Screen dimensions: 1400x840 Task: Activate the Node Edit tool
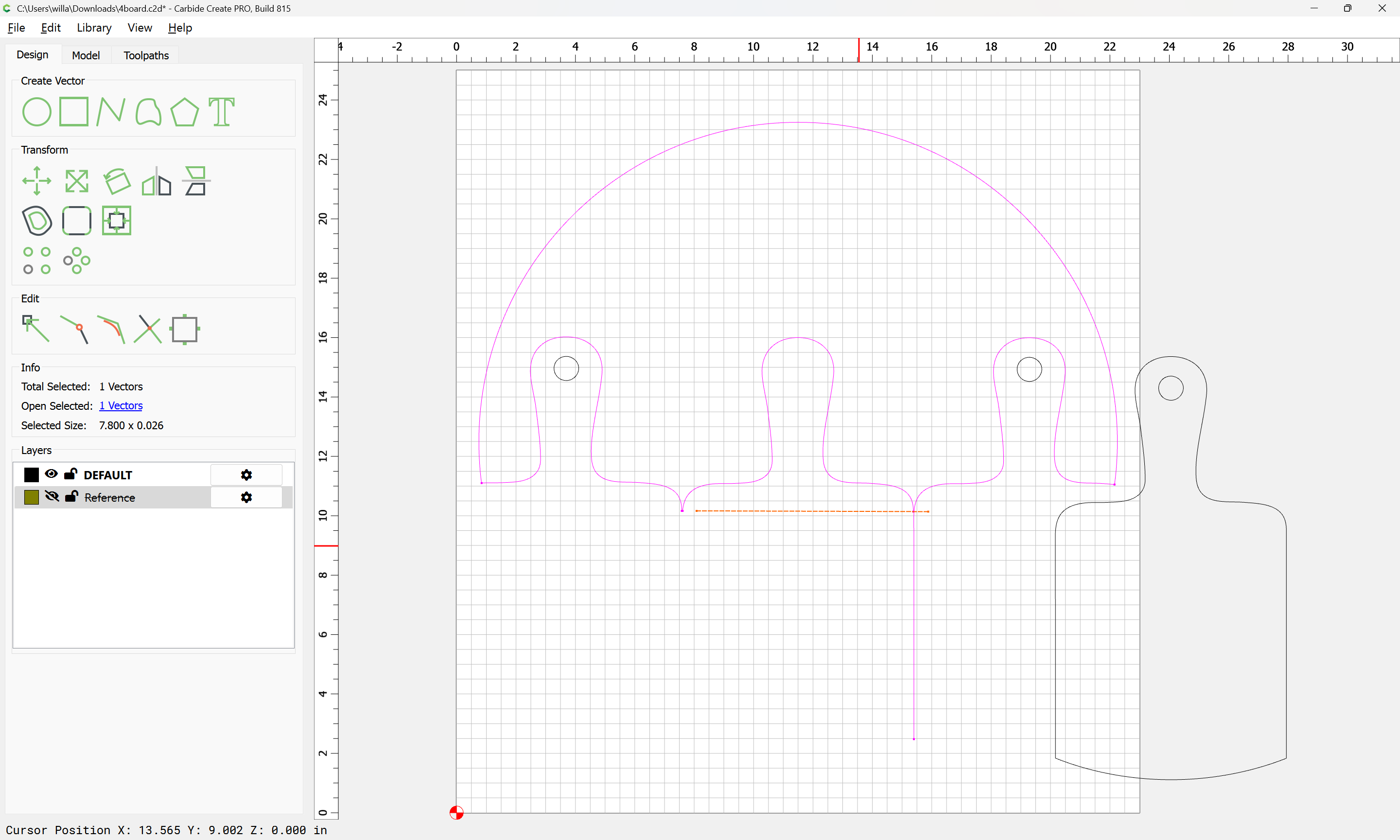tap(35, 329)
